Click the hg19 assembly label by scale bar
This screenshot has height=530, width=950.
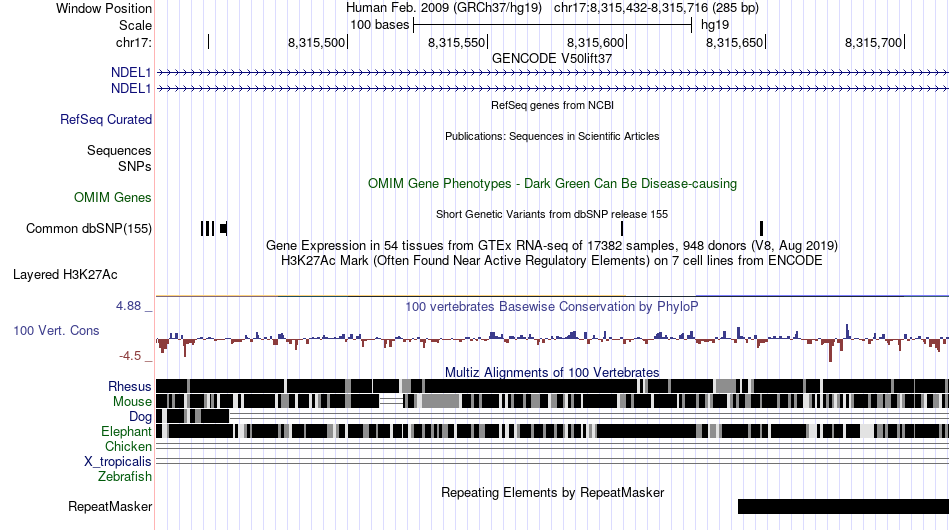[715, 25]
